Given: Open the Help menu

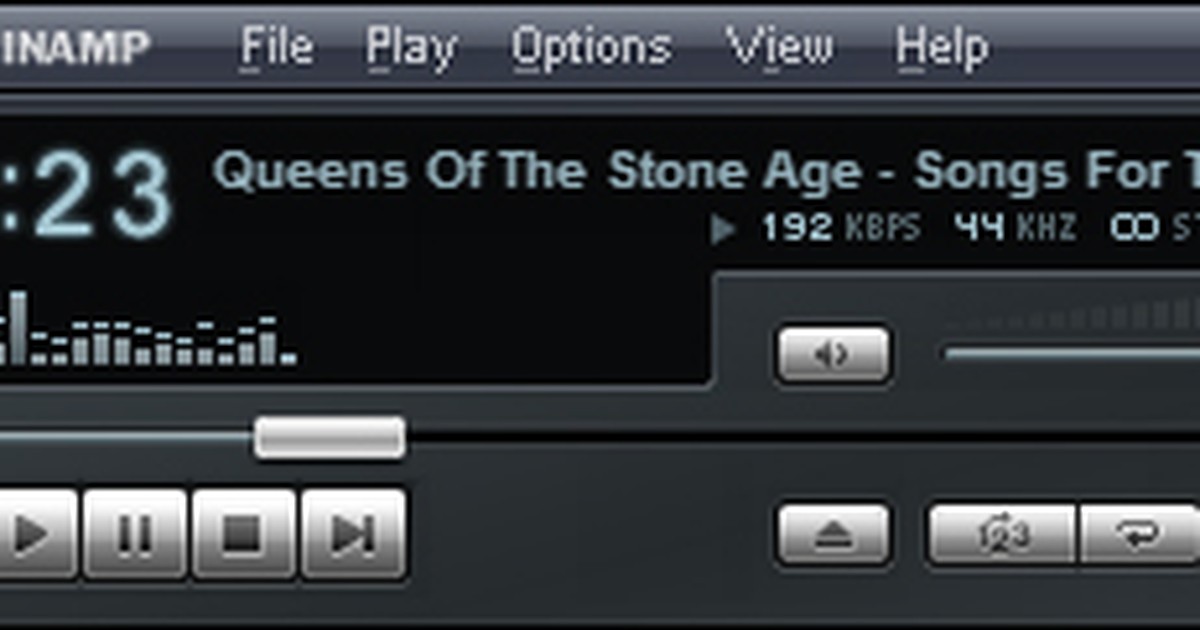Looking at the screenshot, I should click(x=941, y=47).
